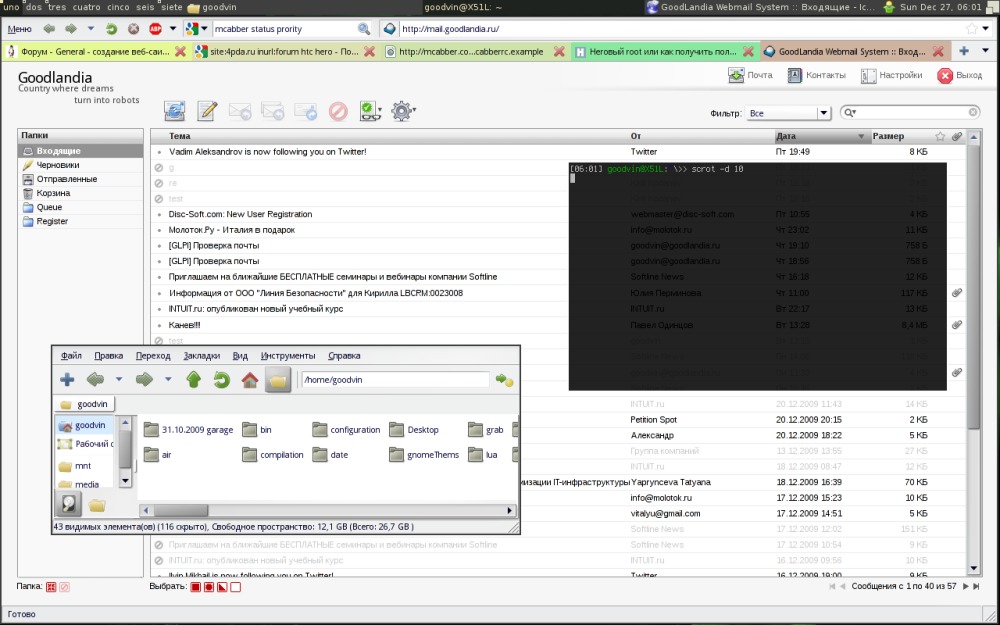Viewport: 1000px width, 625px height.
Task: Click the browser Forward arrow
Action: 71,29
